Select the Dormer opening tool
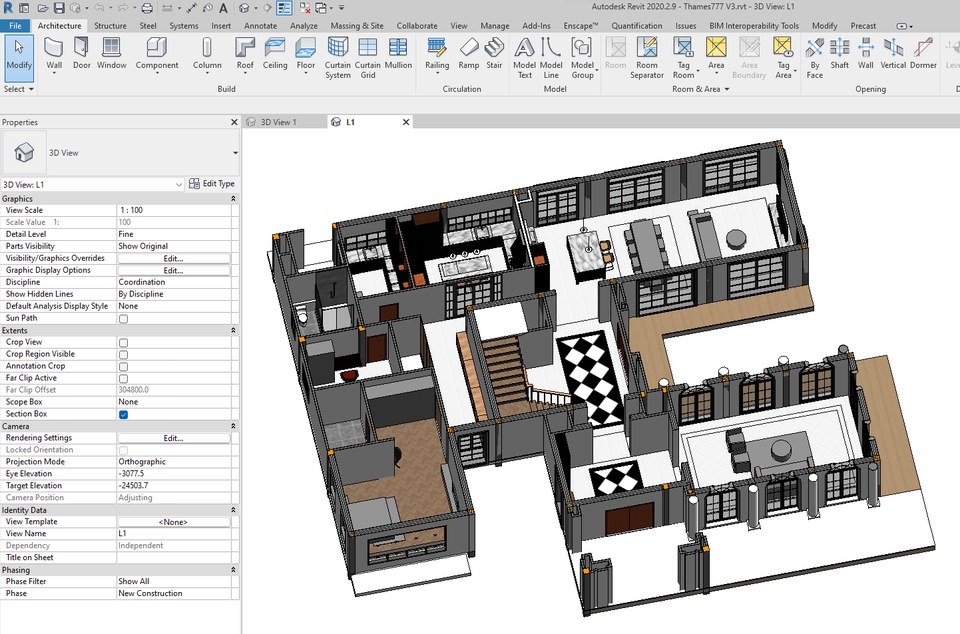The image size is (960, 634). 923,54
